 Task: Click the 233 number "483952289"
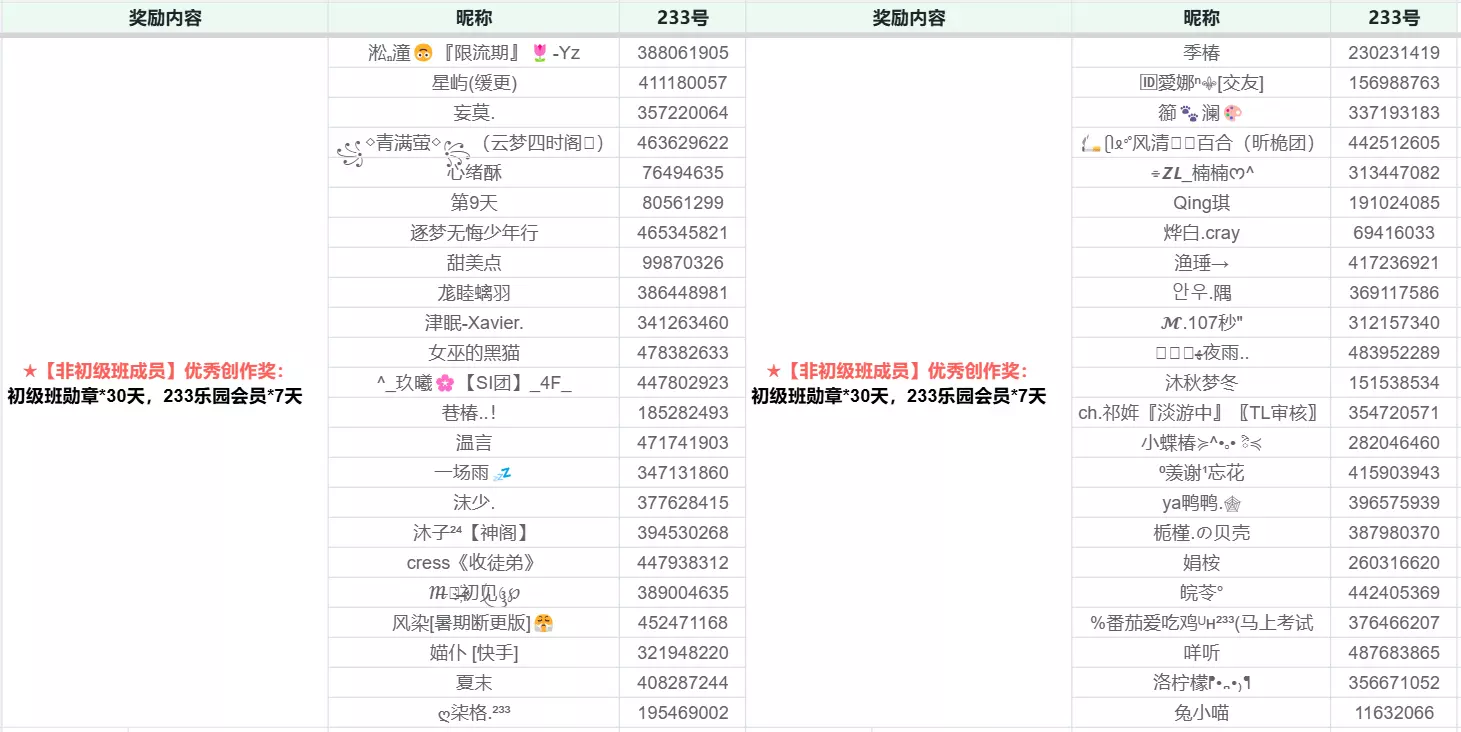1394,353
